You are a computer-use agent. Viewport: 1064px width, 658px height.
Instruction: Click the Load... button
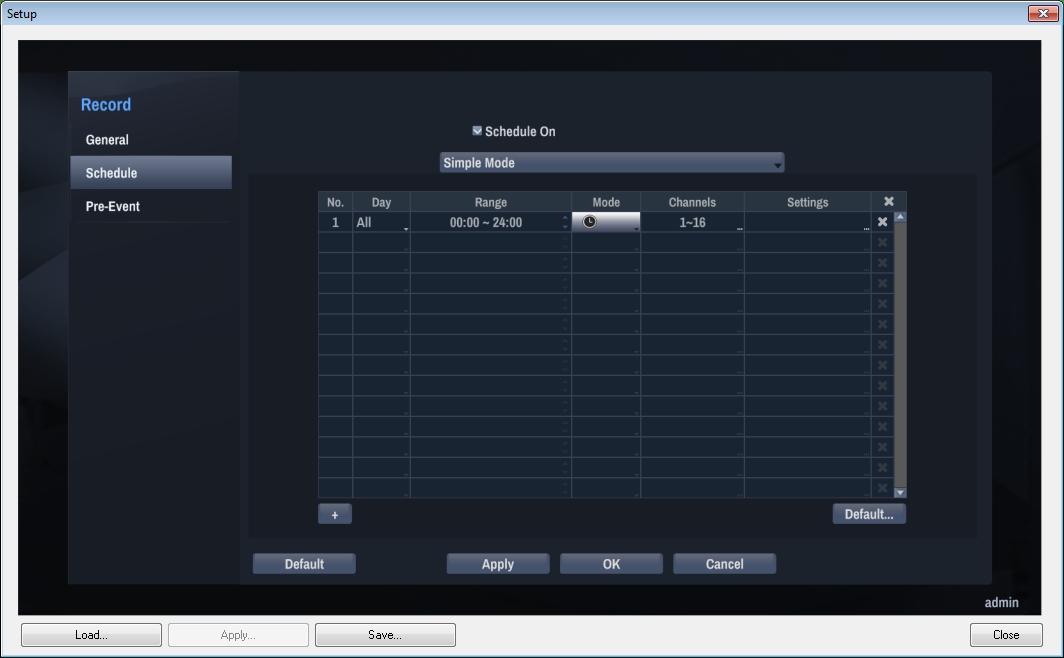[x=91, y=635]
